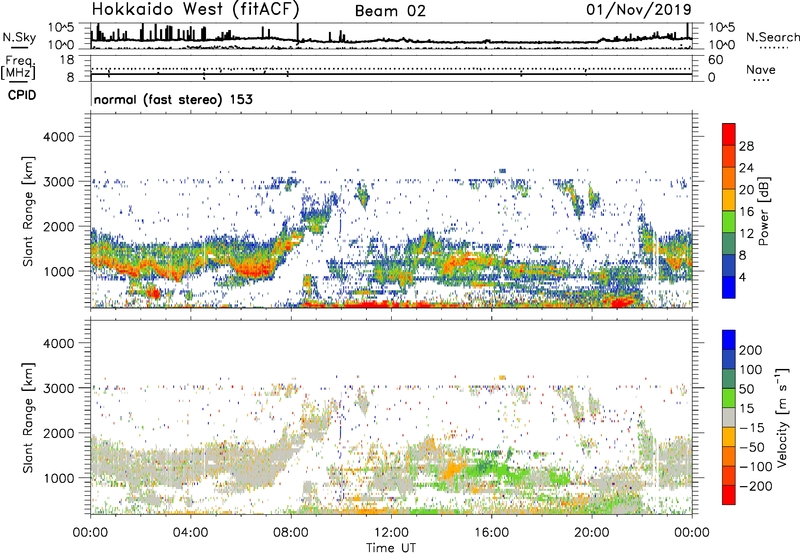Viewport: 800px width, 554px height.
Task: Click the 'Freq. [MHz]' axis label
Action: point(19,68)
